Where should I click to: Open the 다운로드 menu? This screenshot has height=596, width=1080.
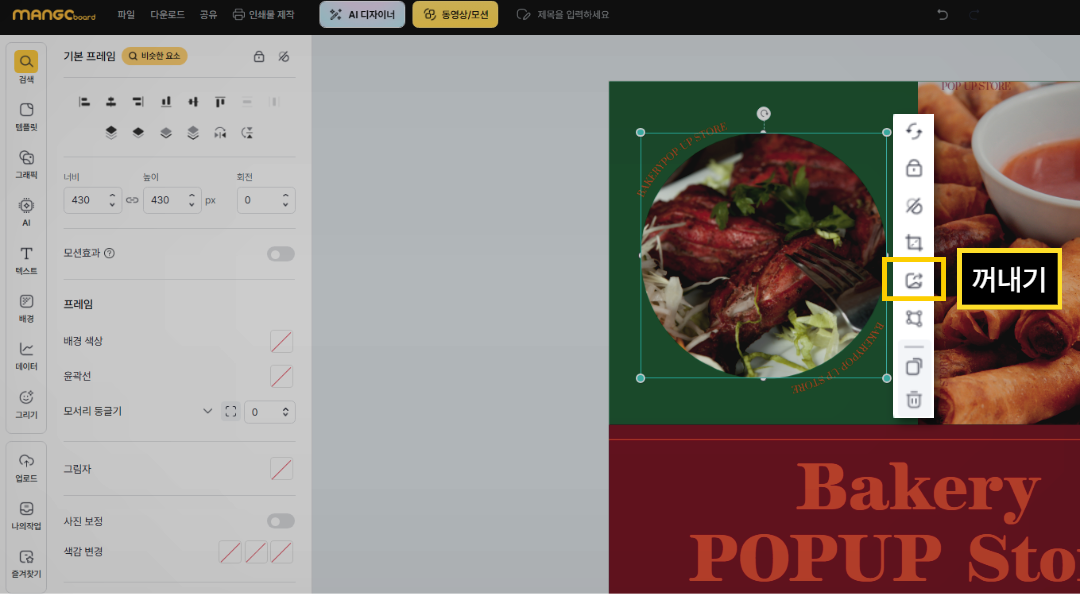click(x=167, y=15)
